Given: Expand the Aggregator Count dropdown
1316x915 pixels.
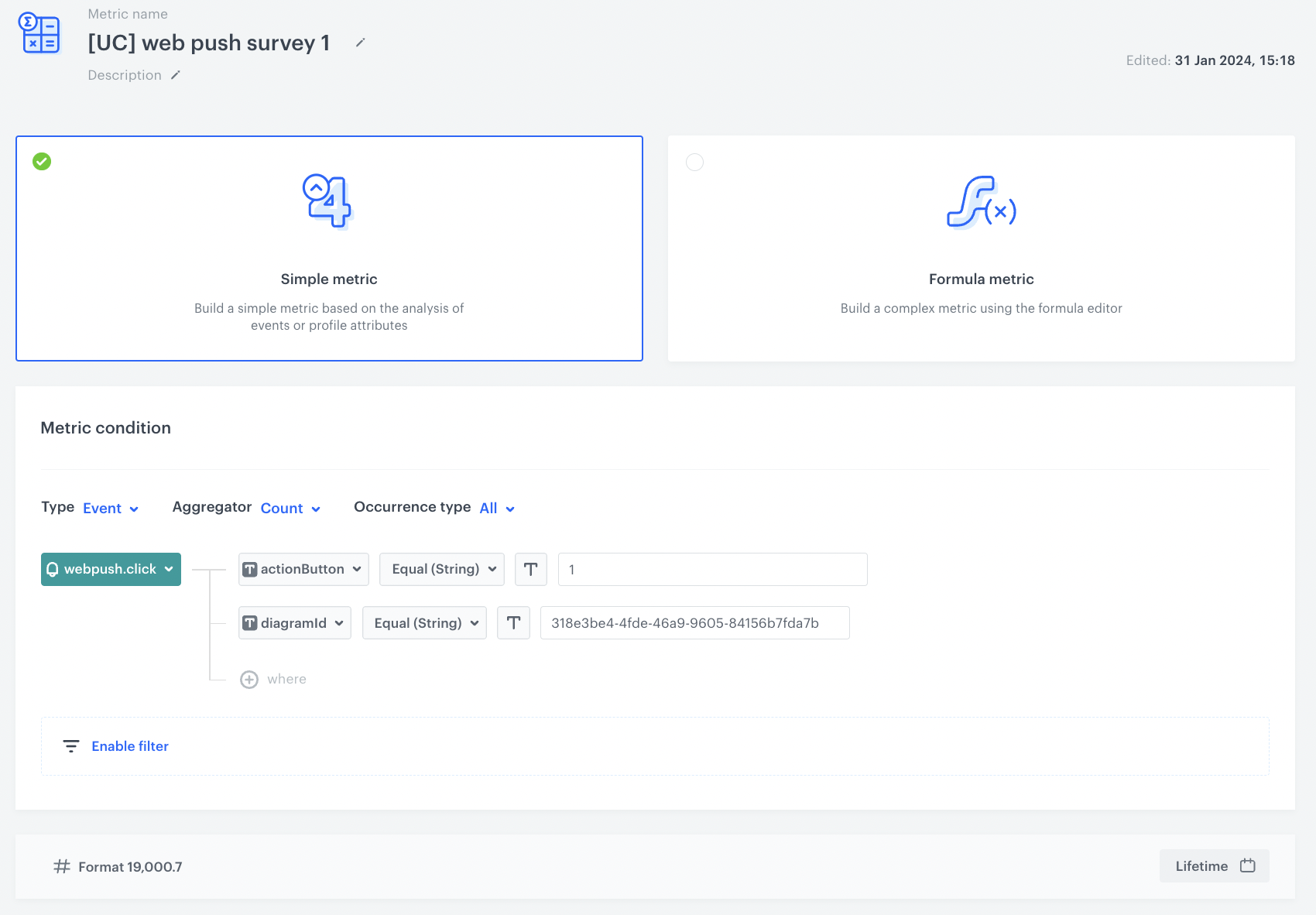Looking at the screenshot, I should (x=290, y=509).
